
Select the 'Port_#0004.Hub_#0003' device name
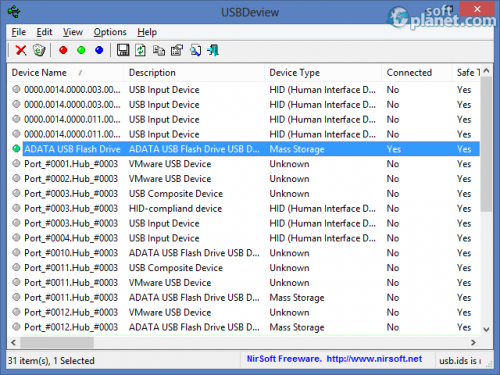(x=71, y=238)
